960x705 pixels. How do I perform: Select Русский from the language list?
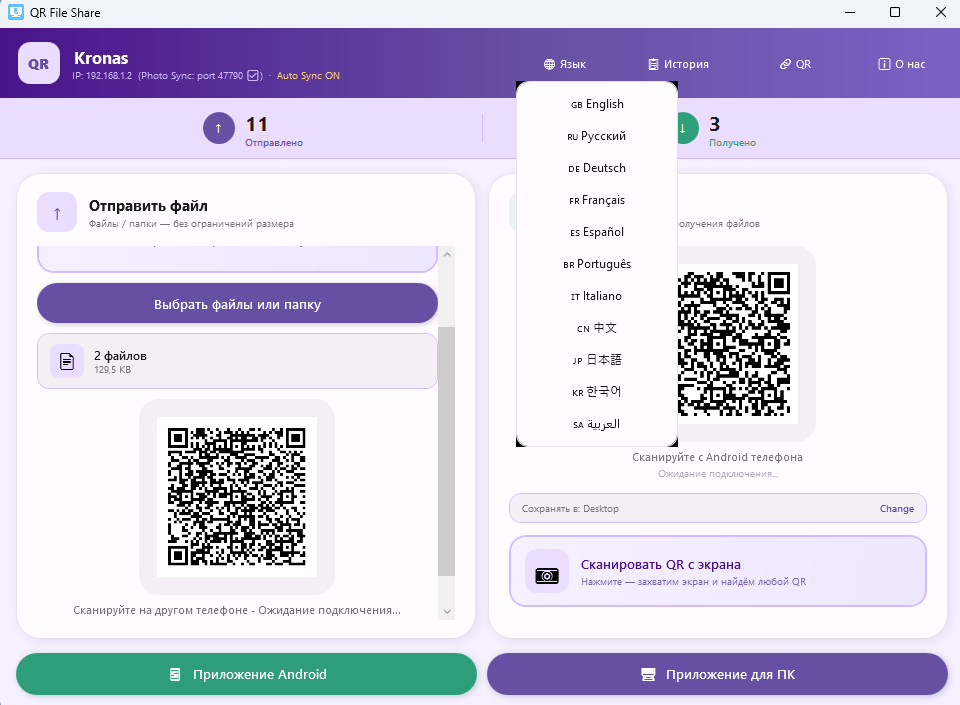597,136
